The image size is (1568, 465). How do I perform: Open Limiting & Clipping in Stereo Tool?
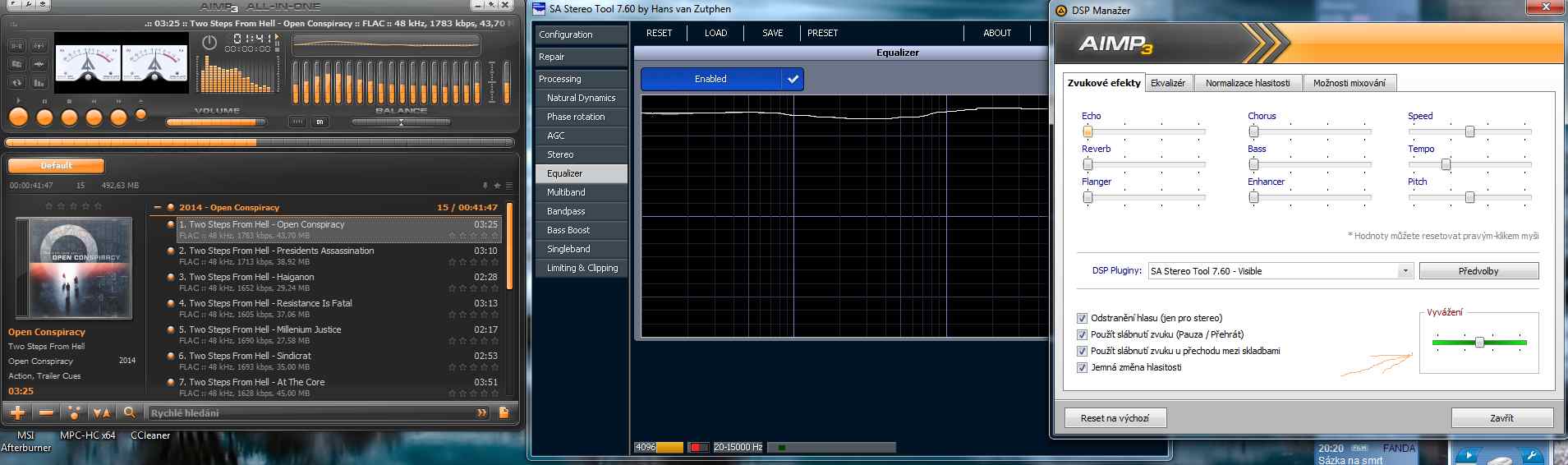[x=581, y=268]
